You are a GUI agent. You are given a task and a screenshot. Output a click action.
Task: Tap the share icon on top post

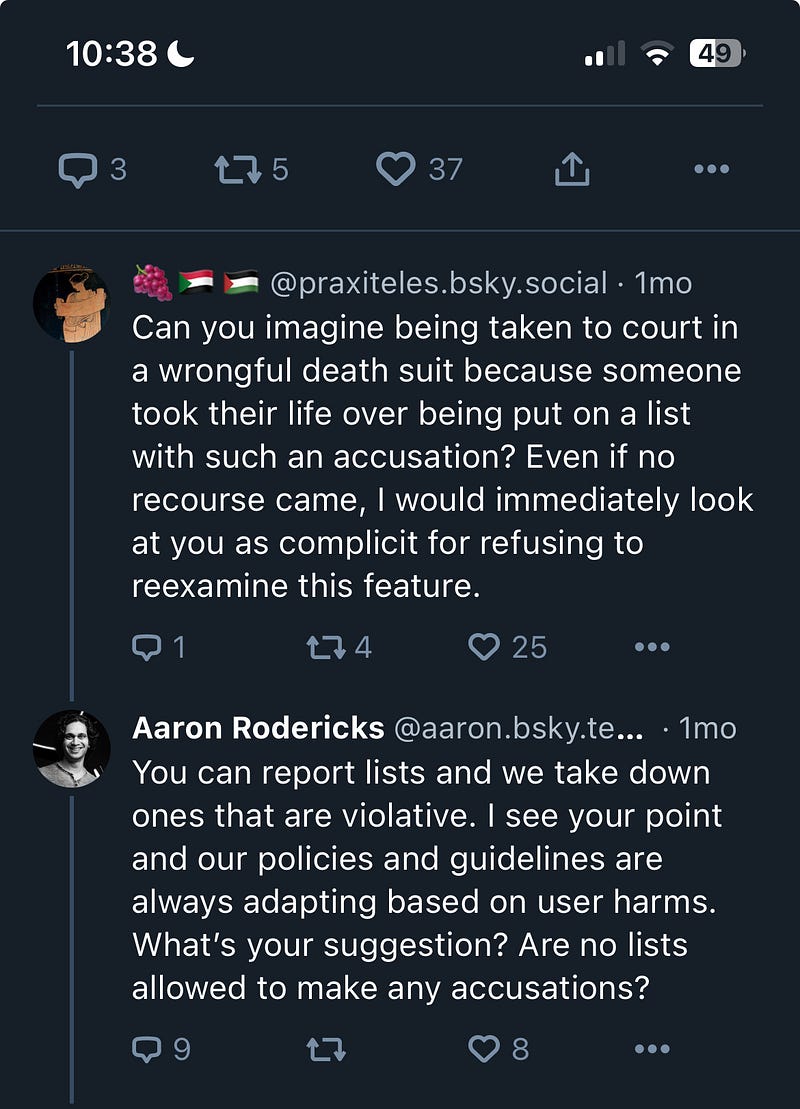click(572, 170)
